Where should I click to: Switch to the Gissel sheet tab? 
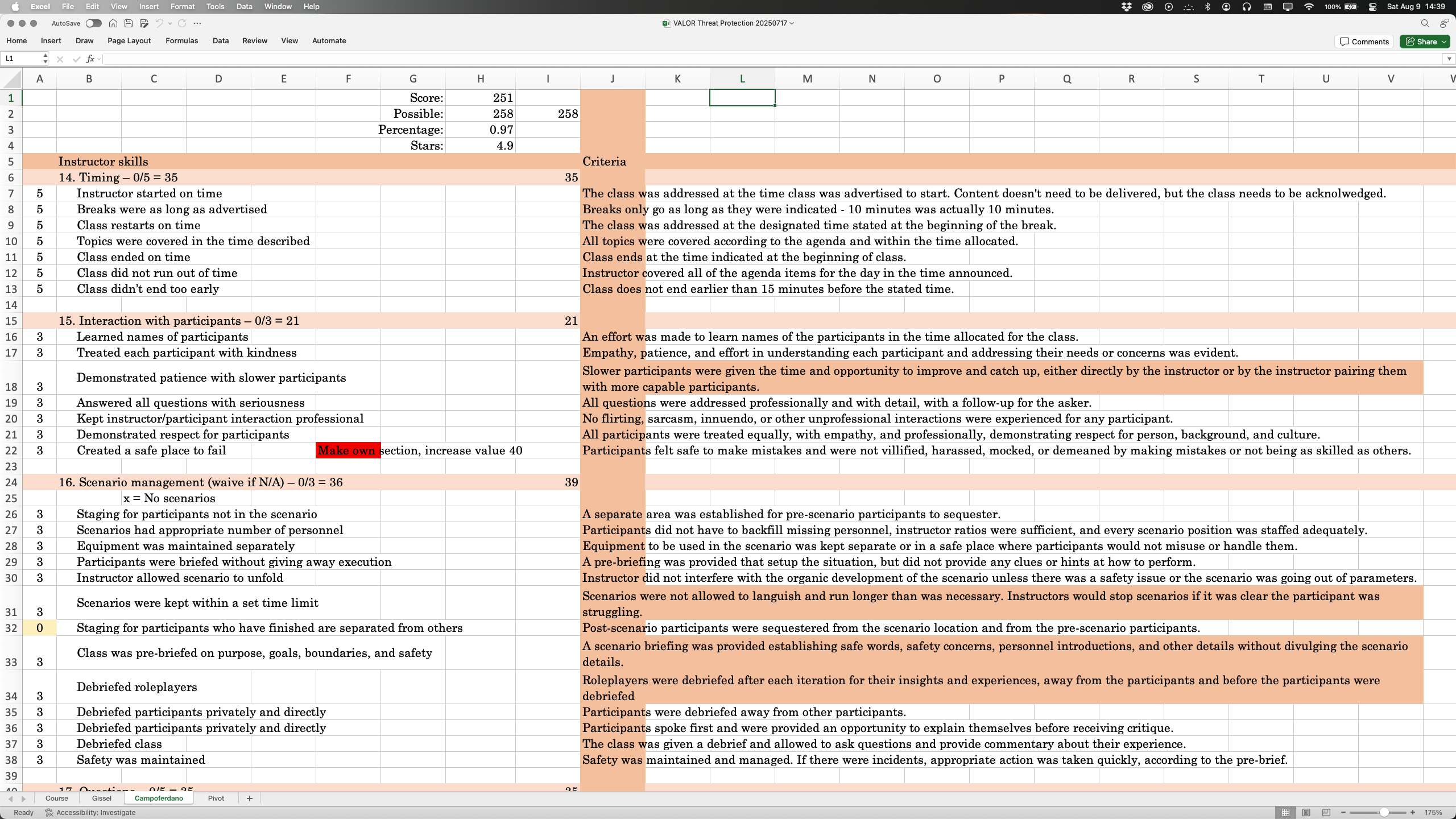[x=102, y=798]
